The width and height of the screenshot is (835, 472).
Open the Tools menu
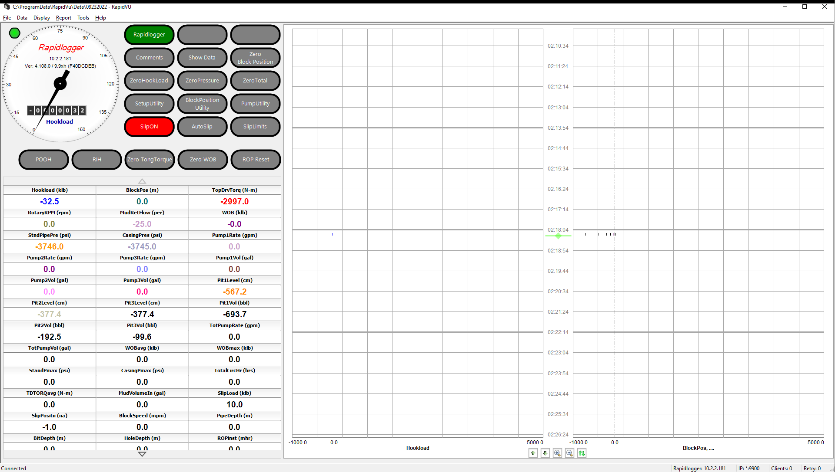pyautogui.click(x=83, y=18)
